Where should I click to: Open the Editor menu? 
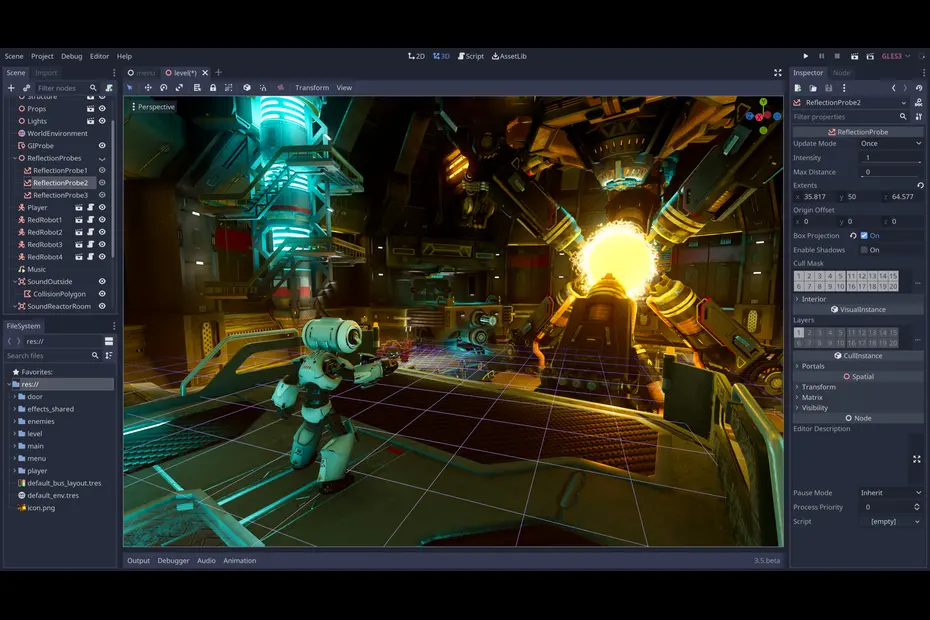tap(99, 56)
